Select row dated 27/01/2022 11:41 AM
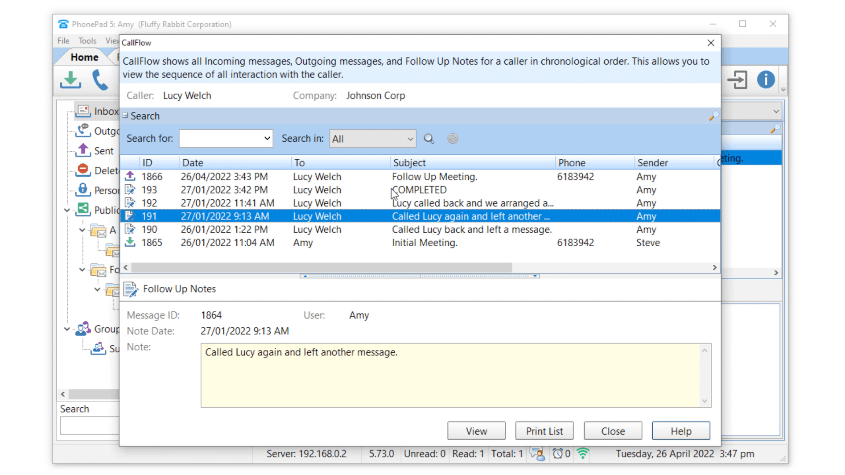 420,203
